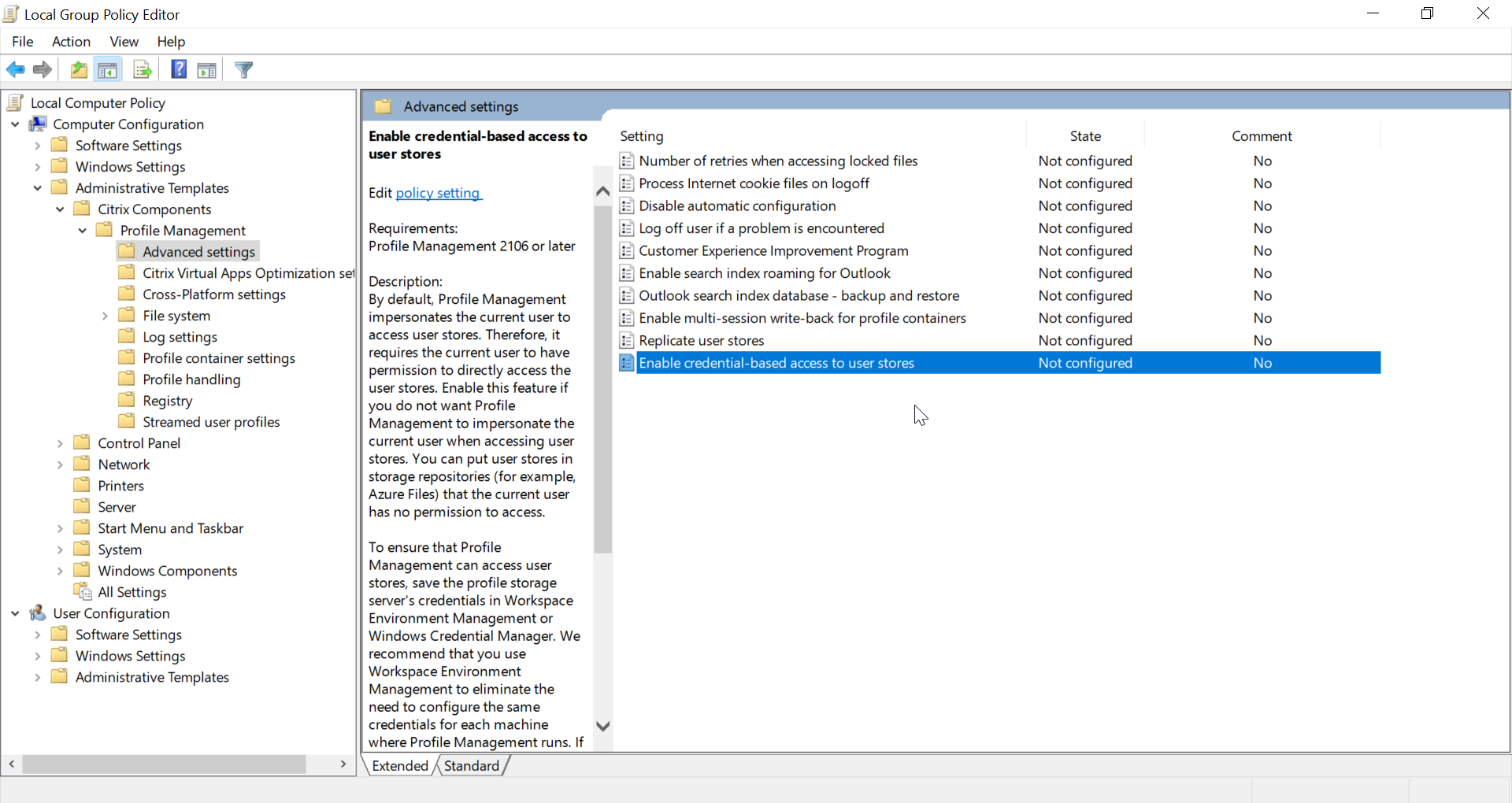
Task: Click policy icon for Number of retries row
Action: [x=627, y=161]
